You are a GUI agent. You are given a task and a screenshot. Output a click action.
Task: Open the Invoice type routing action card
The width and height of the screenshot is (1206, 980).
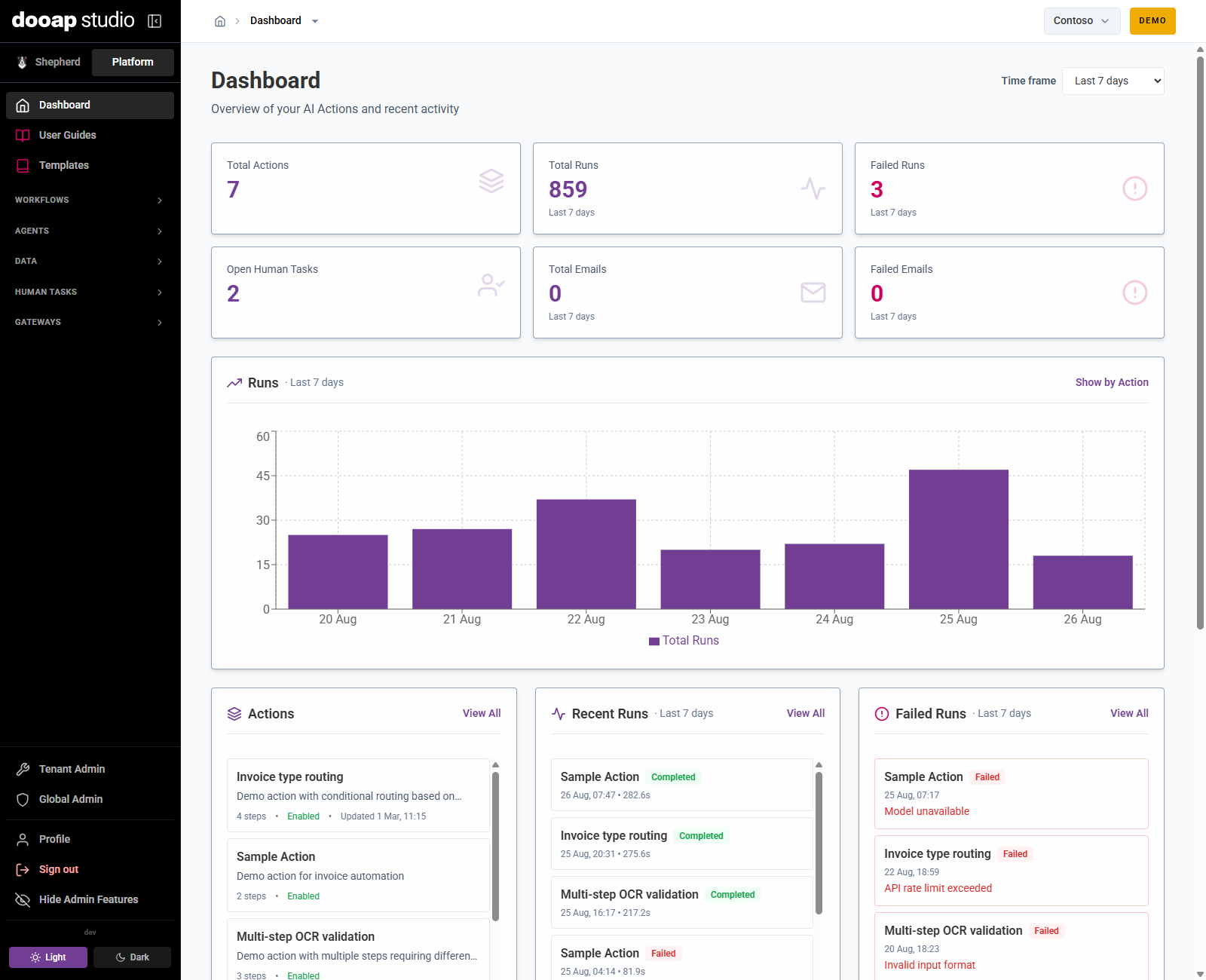[358, 796]
